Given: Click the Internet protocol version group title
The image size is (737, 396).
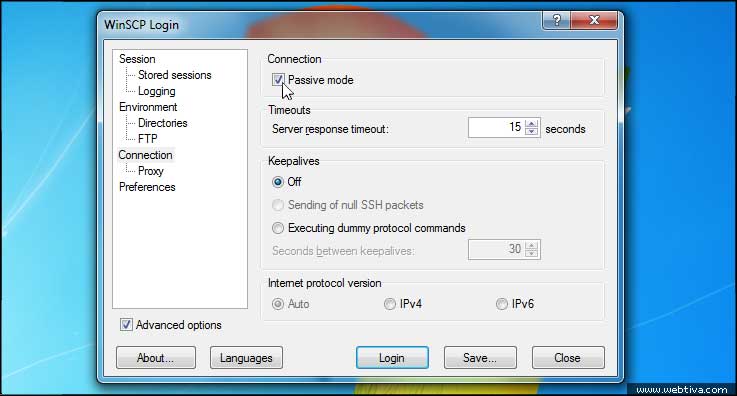Looking at the screenshot, I should coord(324,283).
